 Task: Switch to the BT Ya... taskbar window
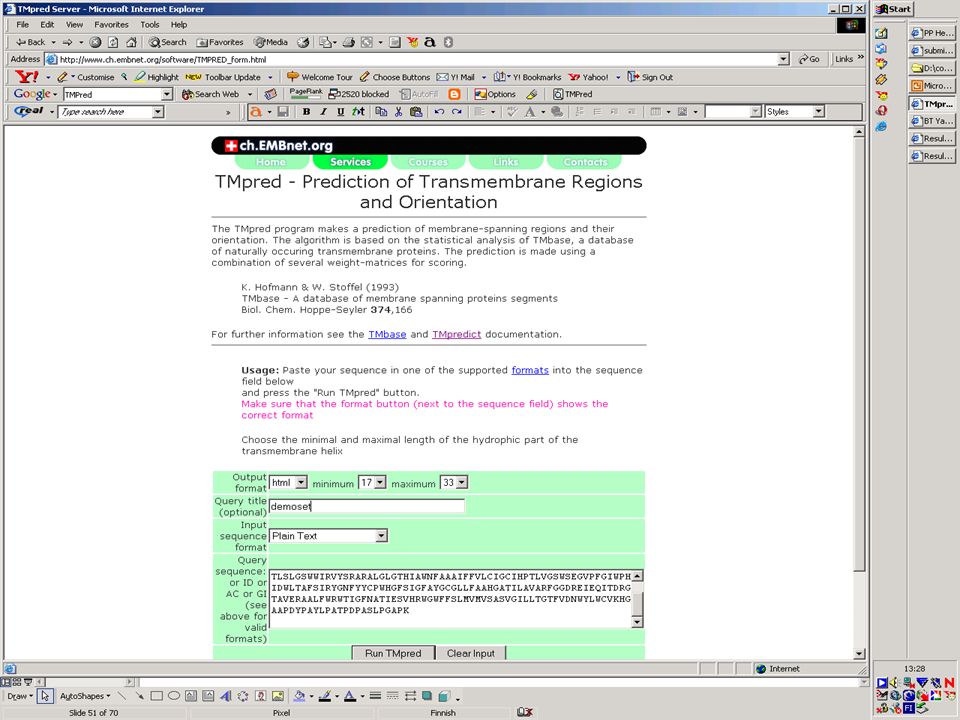(x=932, y=121)
